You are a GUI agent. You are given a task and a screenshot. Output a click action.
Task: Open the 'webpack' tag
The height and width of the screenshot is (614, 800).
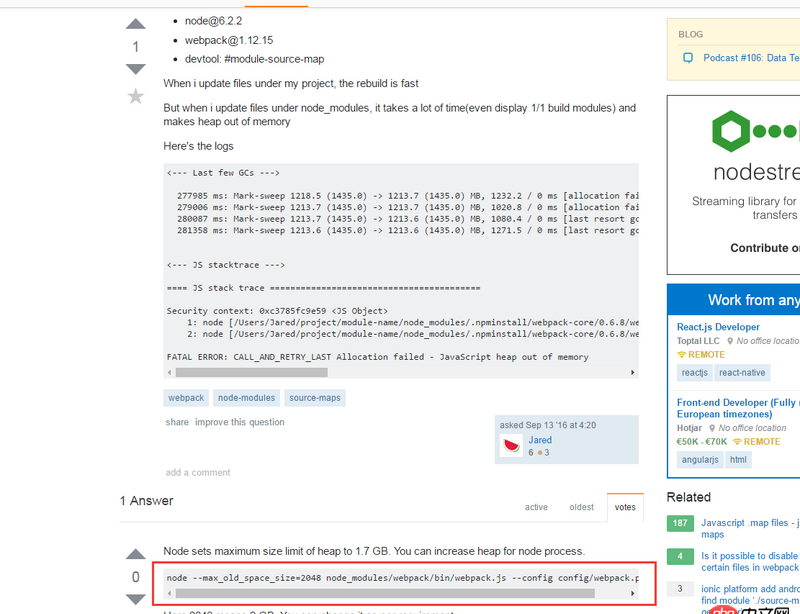[x=185, y=397]
